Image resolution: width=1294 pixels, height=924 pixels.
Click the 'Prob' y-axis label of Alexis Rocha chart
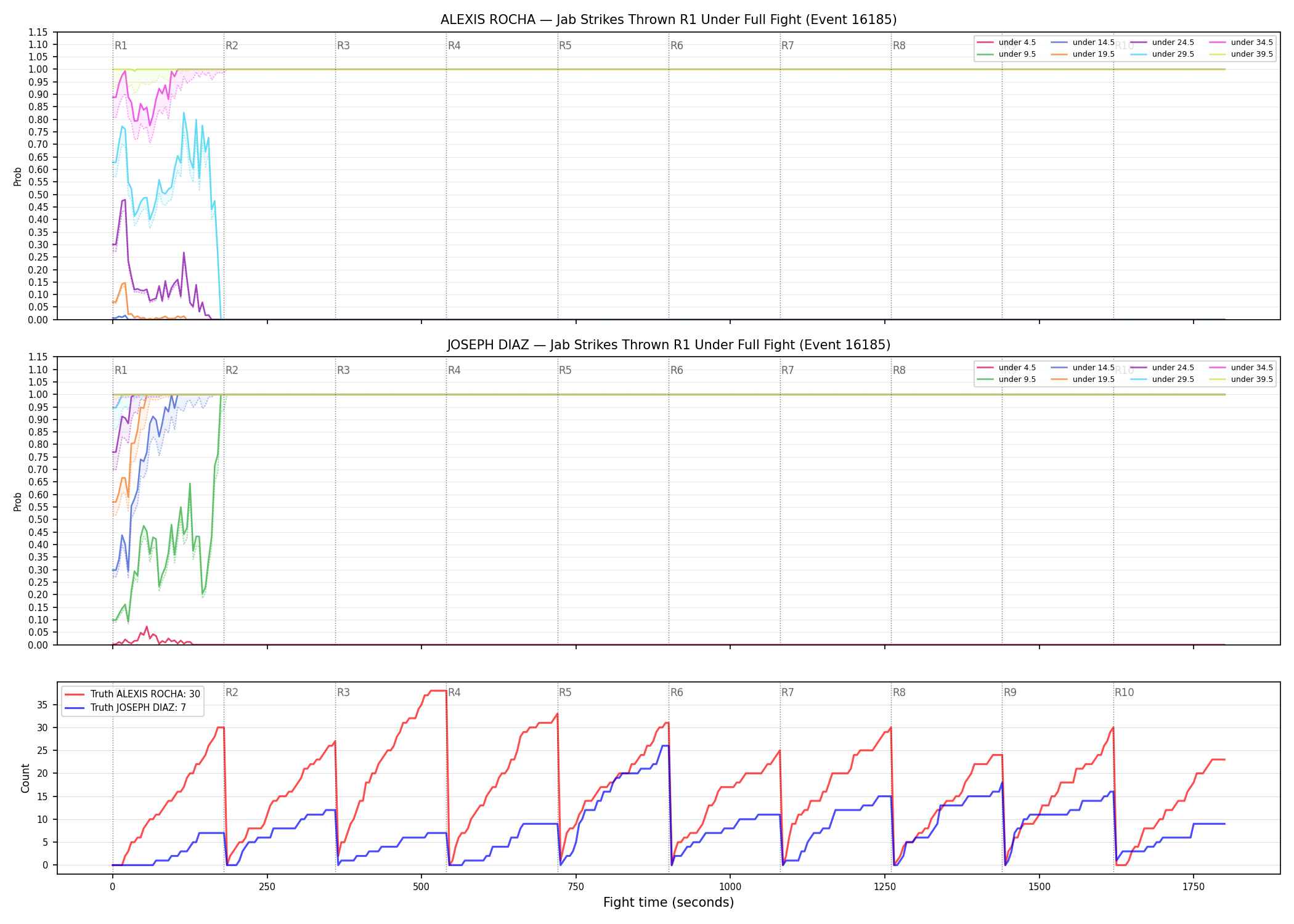(x=18, y=176)
